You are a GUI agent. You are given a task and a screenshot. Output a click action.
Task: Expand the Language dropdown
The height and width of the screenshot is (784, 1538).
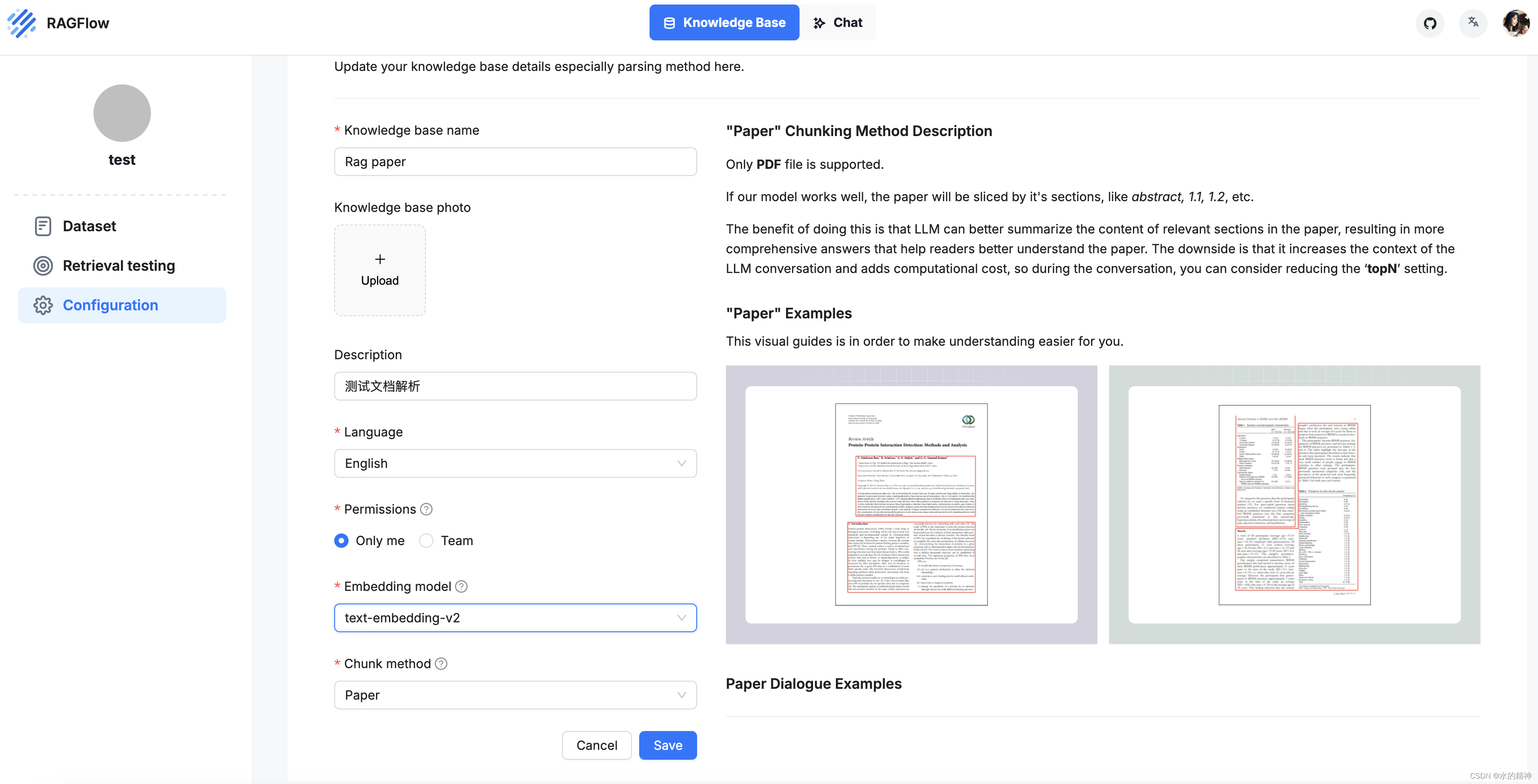[515, 462]
